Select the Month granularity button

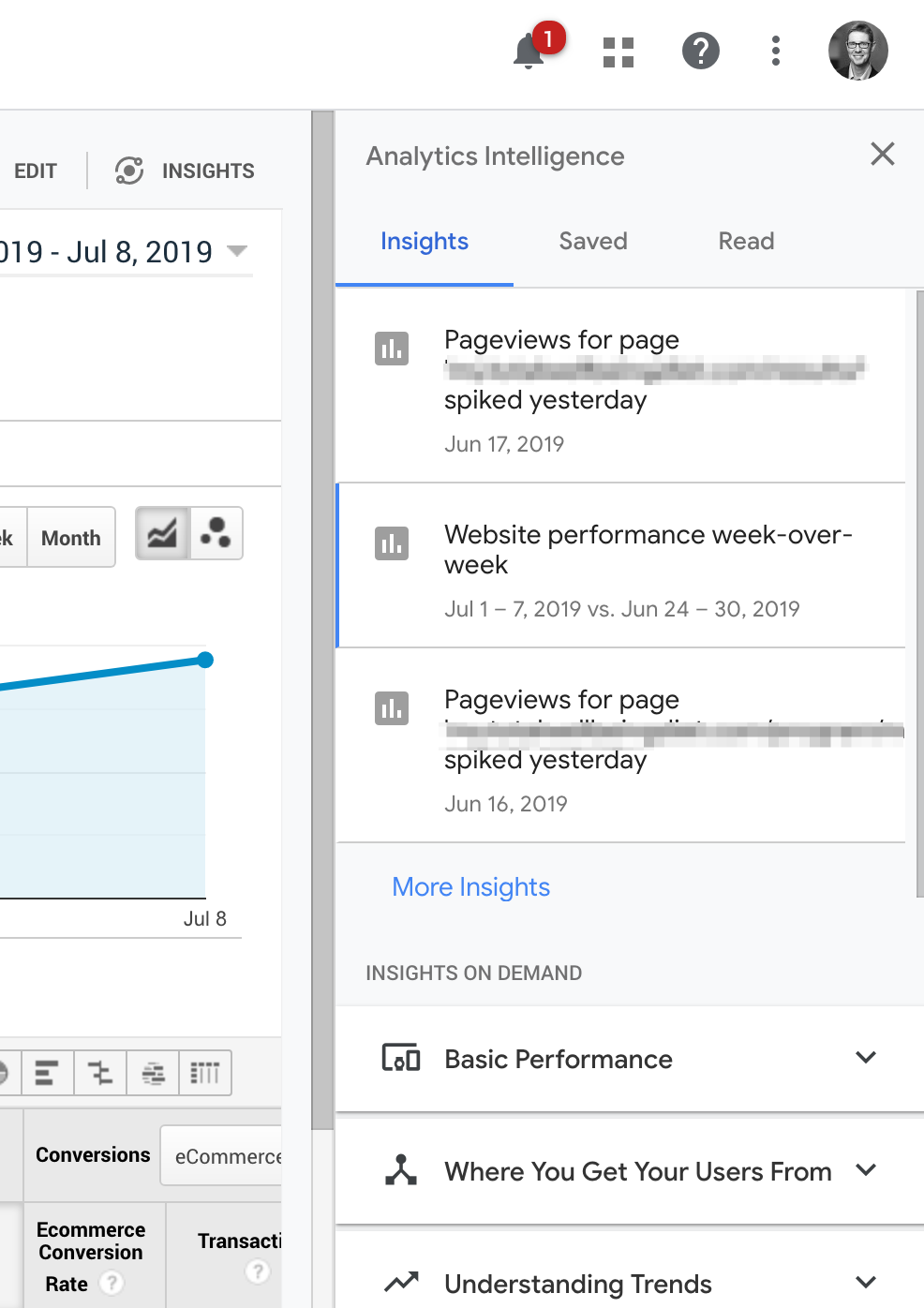(x=71, y=538)
